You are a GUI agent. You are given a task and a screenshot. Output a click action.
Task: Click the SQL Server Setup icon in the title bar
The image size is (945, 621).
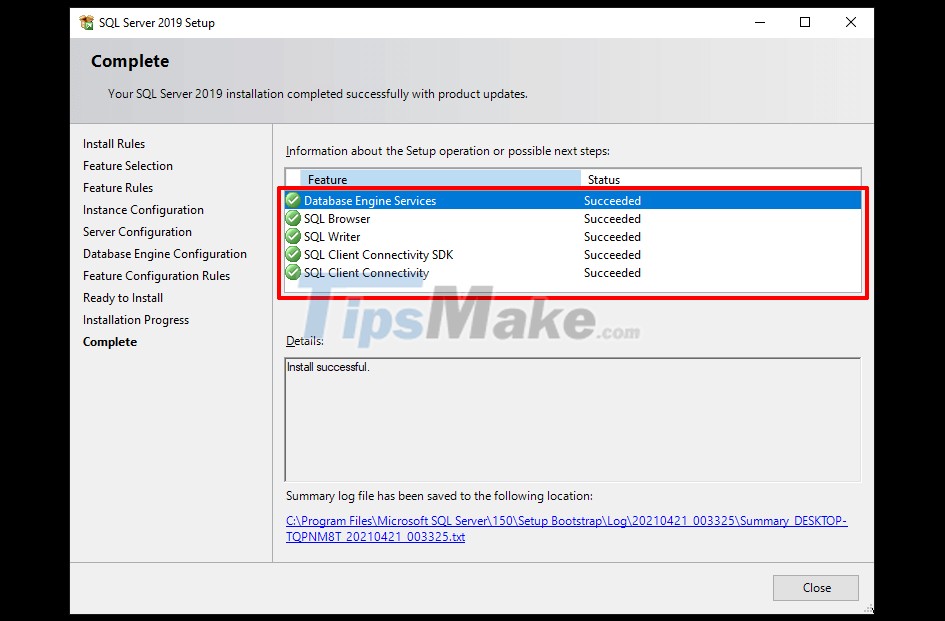pos(87,22)
